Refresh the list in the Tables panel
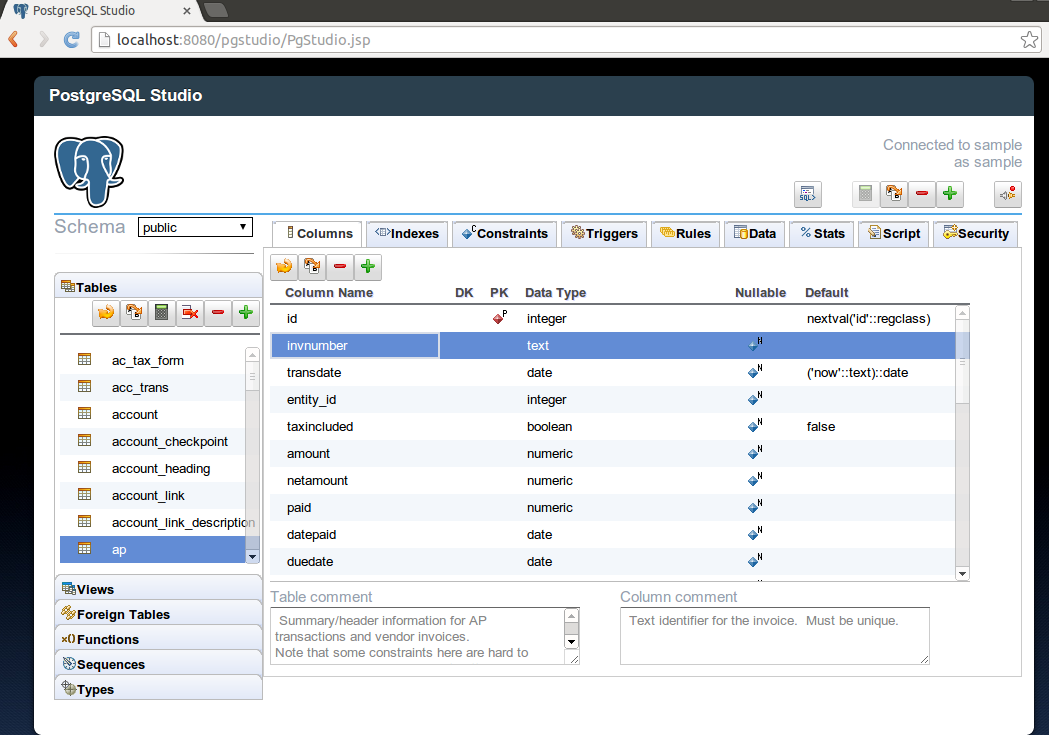This screenshot has height=735, width=1049. click(106, 313)
